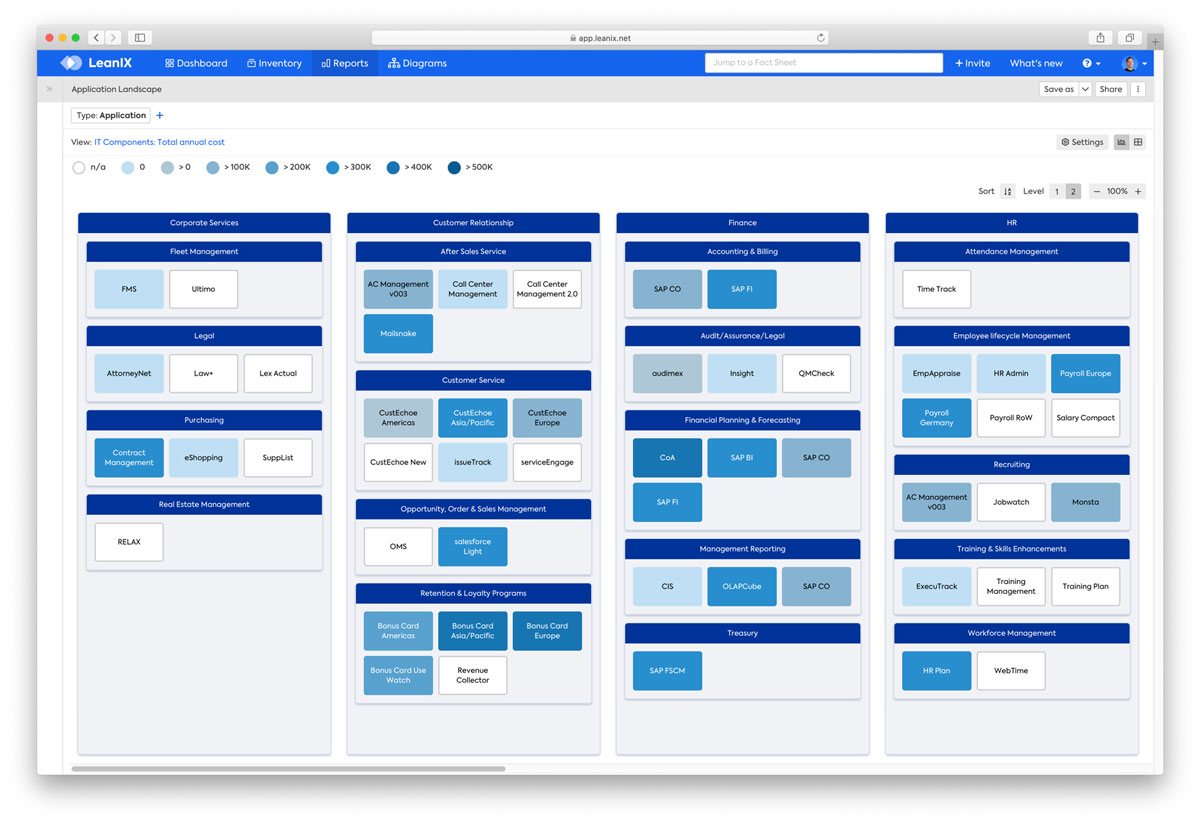This screenshot has width=1200, height=823.
Task: Select the 'n/a' cost filter circle
Action: [x=78, y=167]
